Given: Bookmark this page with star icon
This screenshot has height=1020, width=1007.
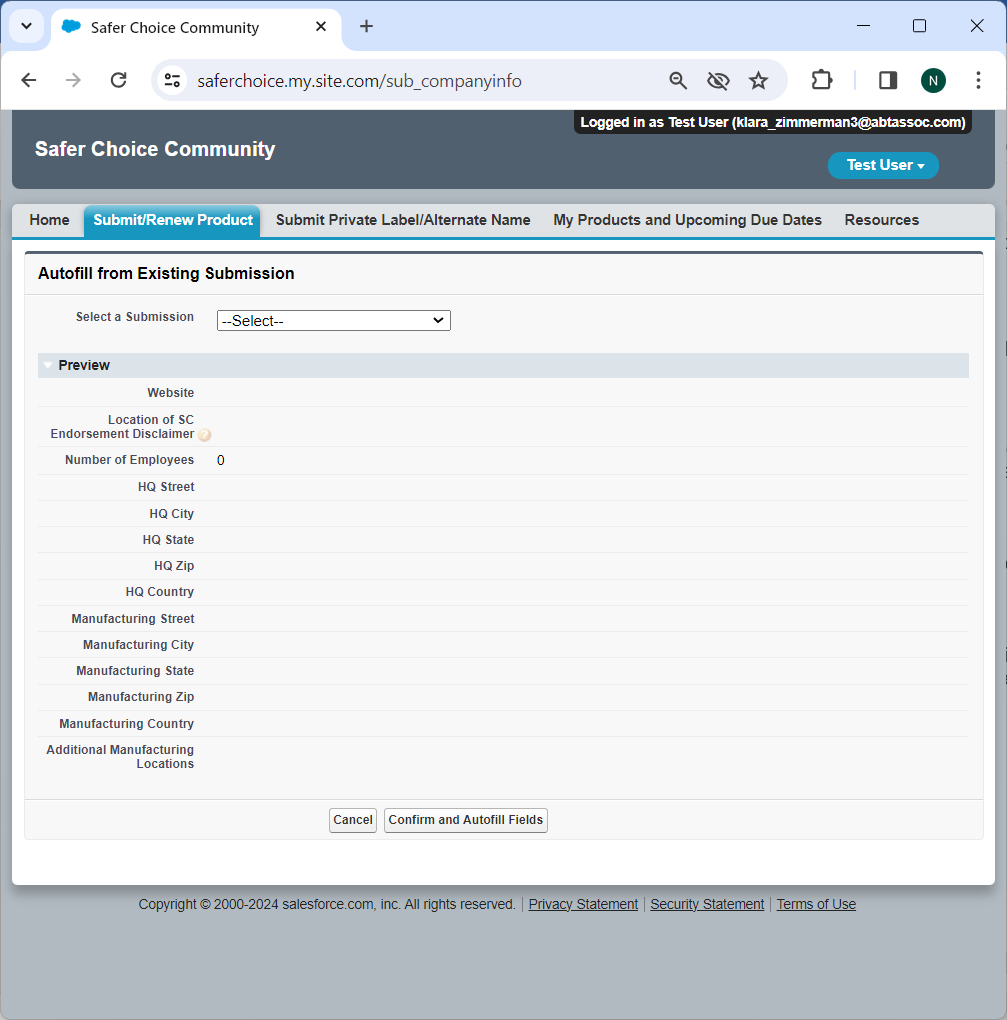Looking at the screenshot, I should (x=759, y=81).
